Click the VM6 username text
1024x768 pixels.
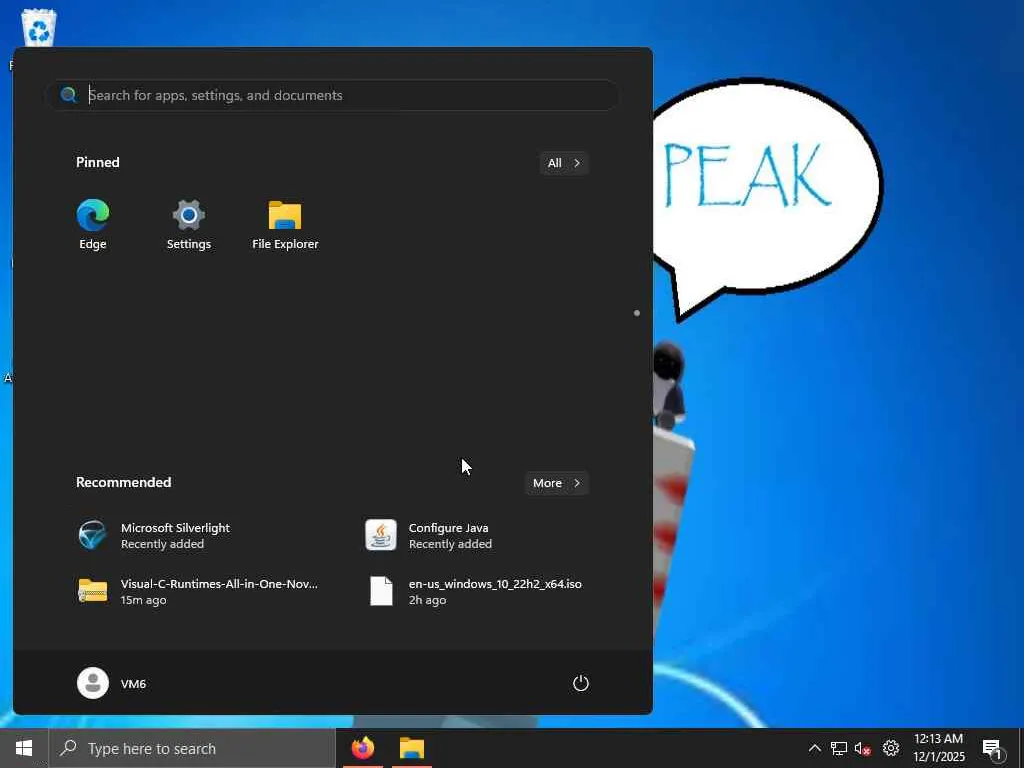[x=133, y=684]
